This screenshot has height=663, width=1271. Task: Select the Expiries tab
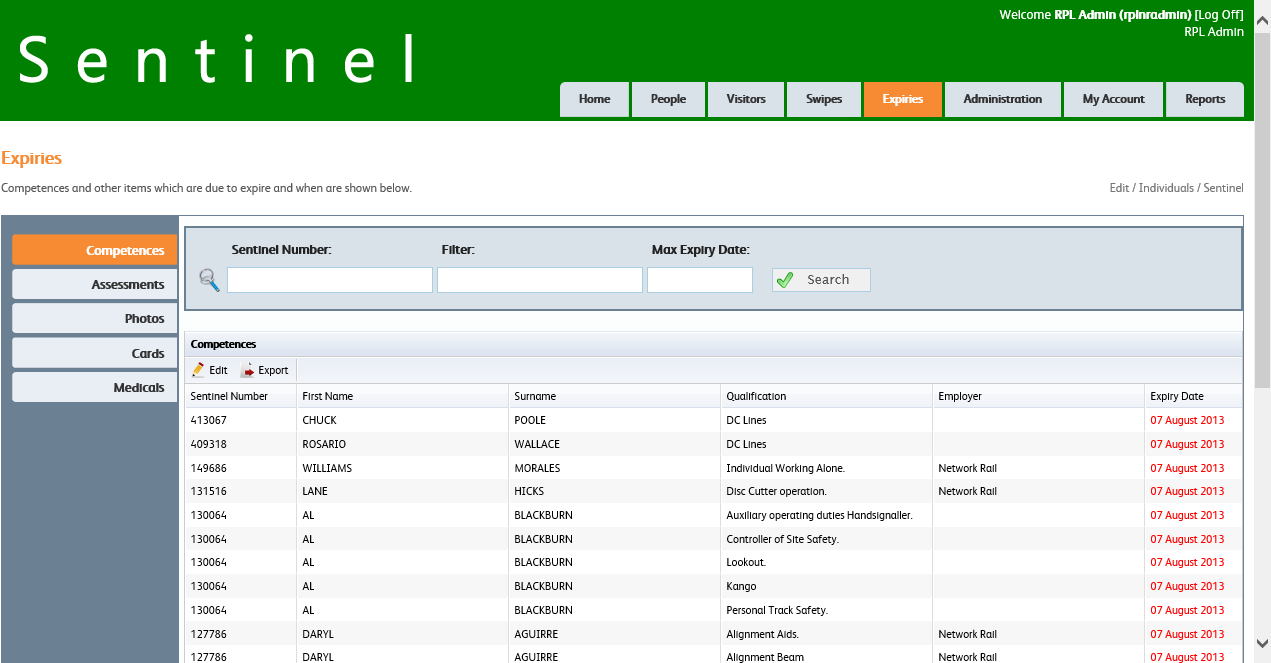903,99
